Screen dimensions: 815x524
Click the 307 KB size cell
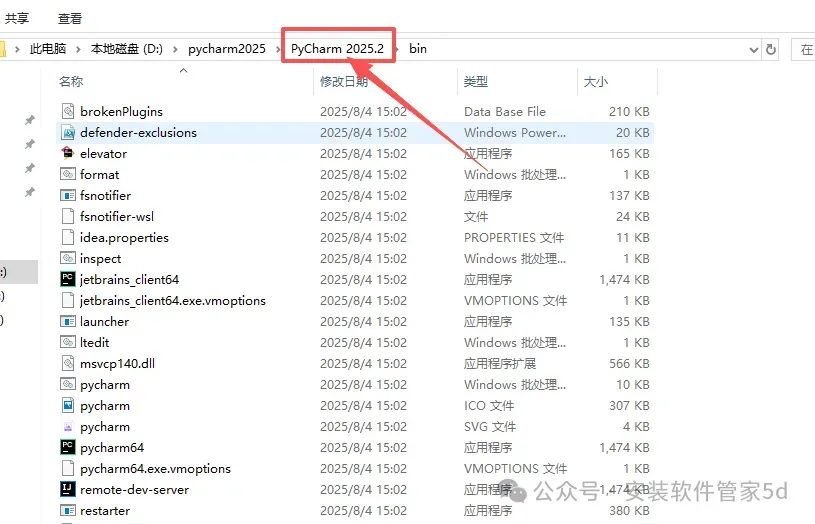[629, 405]
